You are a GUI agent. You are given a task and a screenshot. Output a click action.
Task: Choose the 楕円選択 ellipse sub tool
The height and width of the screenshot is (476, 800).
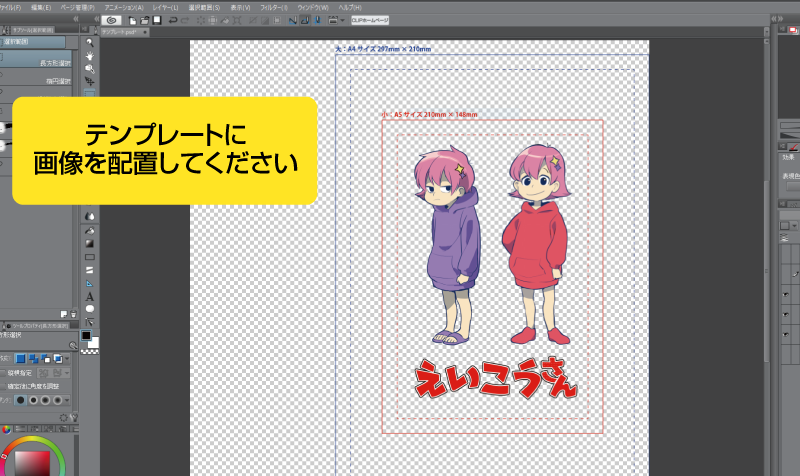coord(36,79)
